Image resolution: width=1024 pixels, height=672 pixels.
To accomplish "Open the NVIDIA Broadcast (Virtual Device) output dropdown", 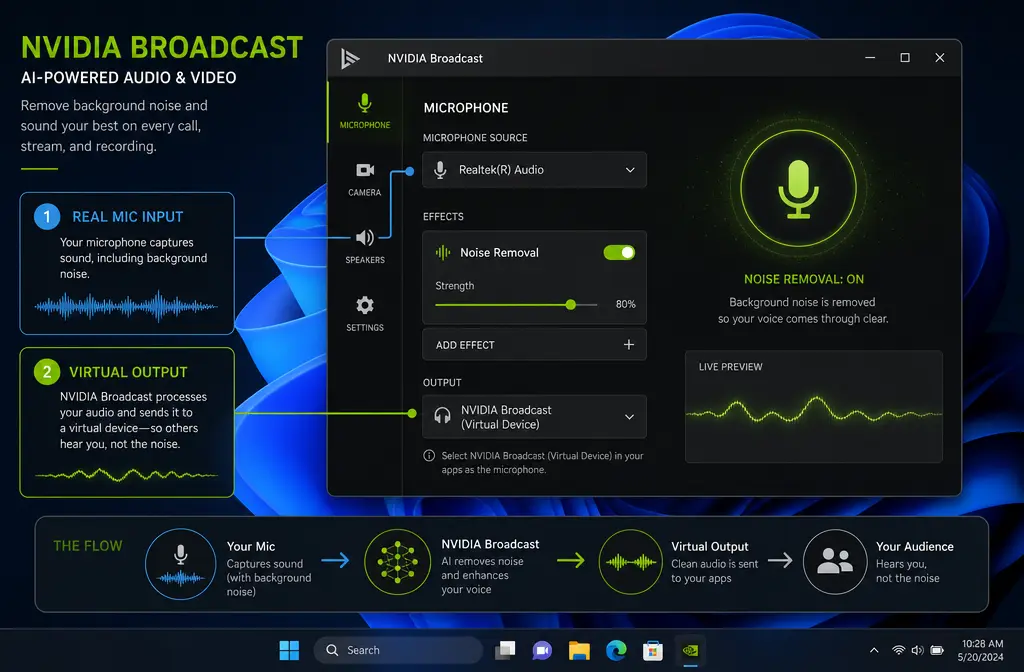I will click(x=534, y=417).
